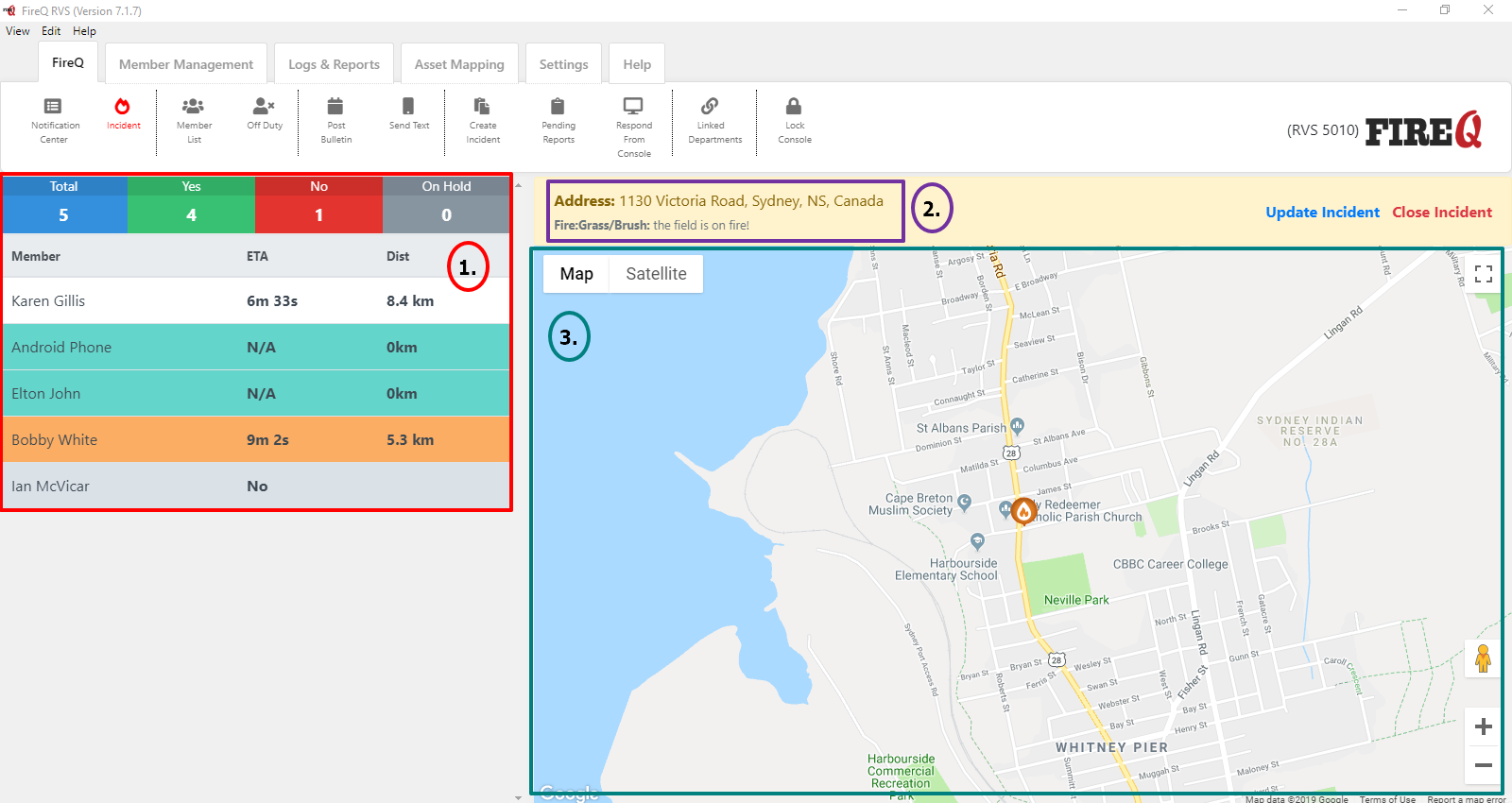Screen dimensions: 1512x803
Task: Open Post Bulletin tool
Action: (x=335, y=121)
